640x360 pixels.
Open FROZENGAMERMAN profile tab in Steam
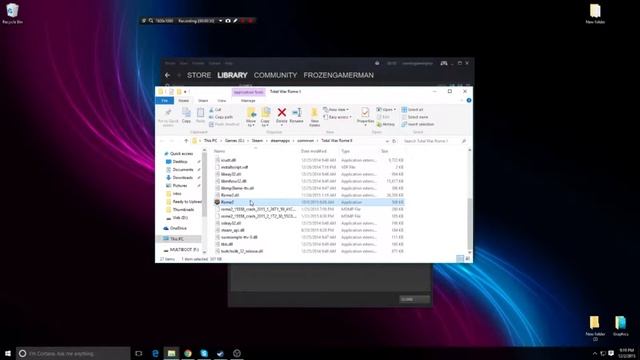click(338, 75)
